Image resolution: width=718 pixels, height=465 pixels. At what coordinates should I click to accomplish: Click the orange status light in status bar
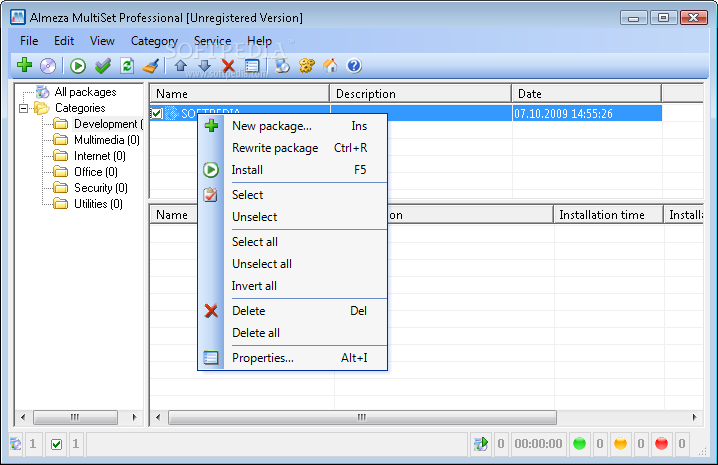tap(620, 443)
